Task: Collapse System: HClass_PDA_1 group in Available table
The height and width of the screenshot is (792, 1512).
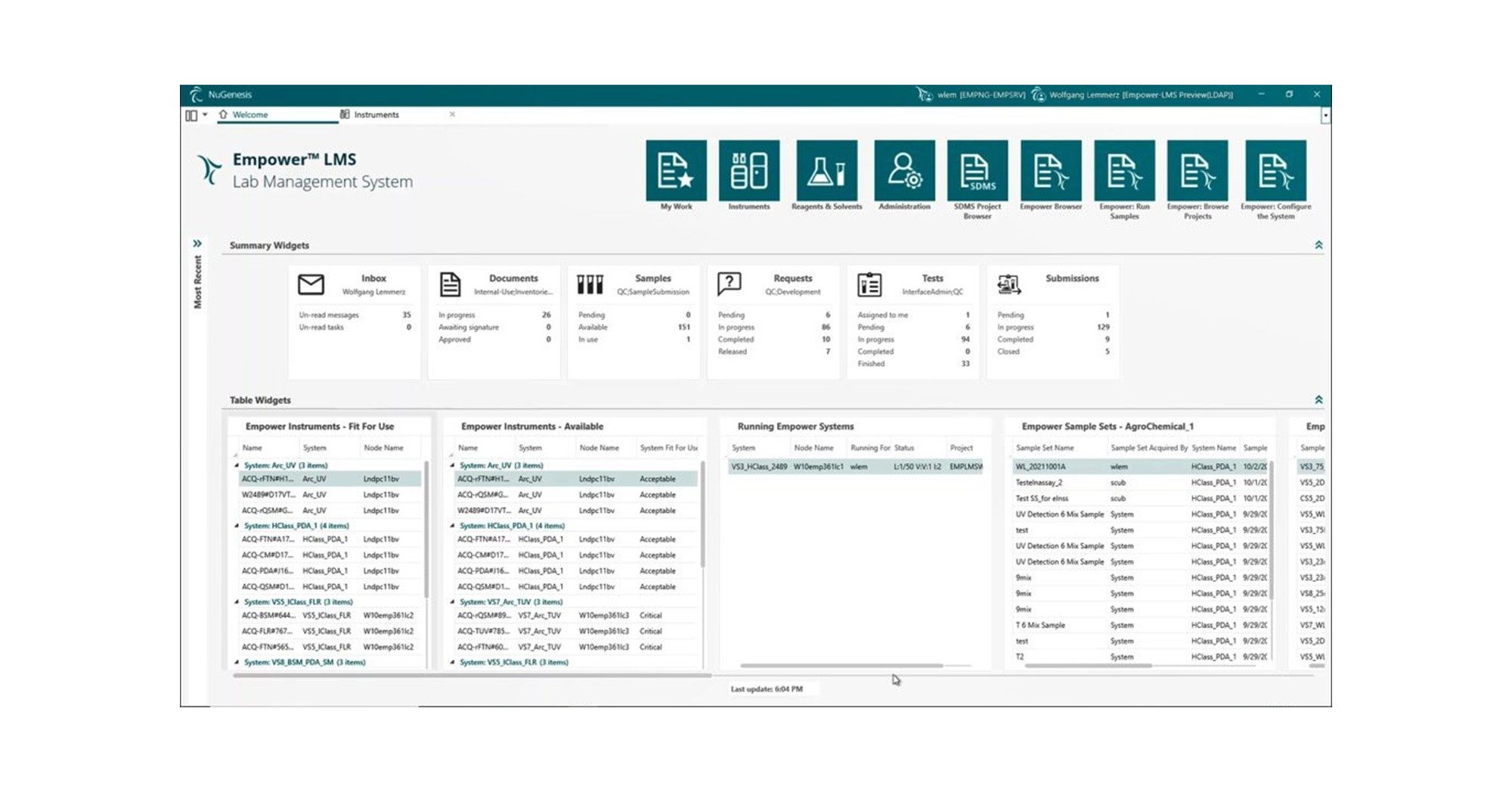Action: click(452, 526)
